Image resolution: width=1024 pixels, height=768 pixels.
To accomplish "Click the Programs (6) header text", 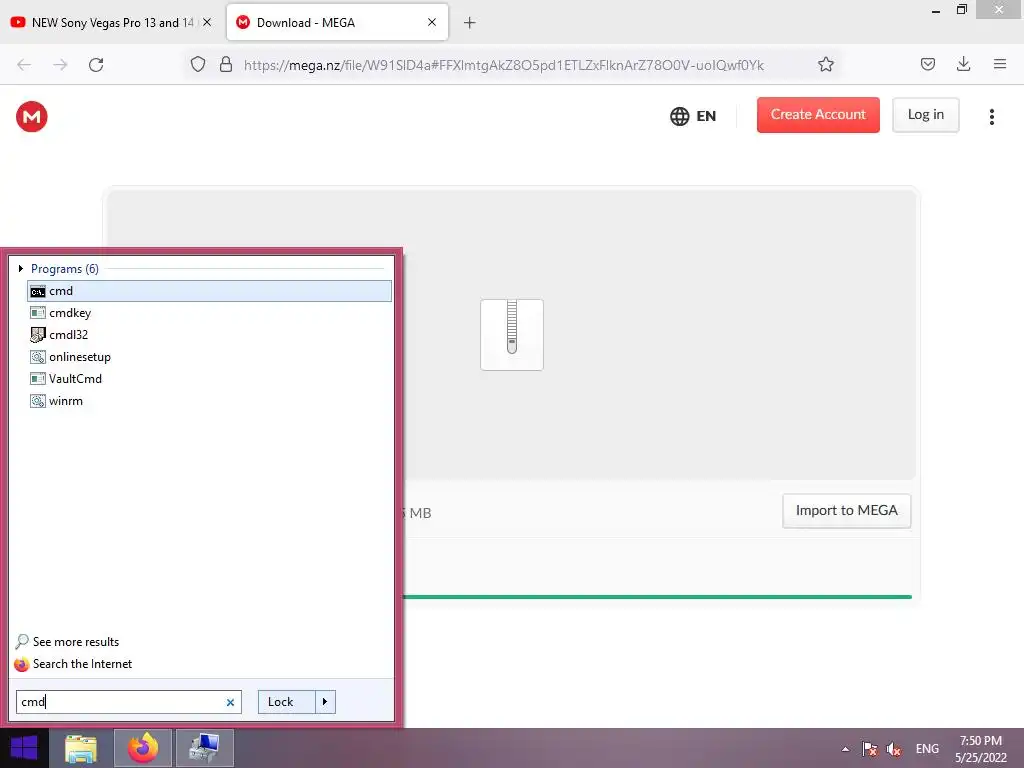I will coord(65,268).
